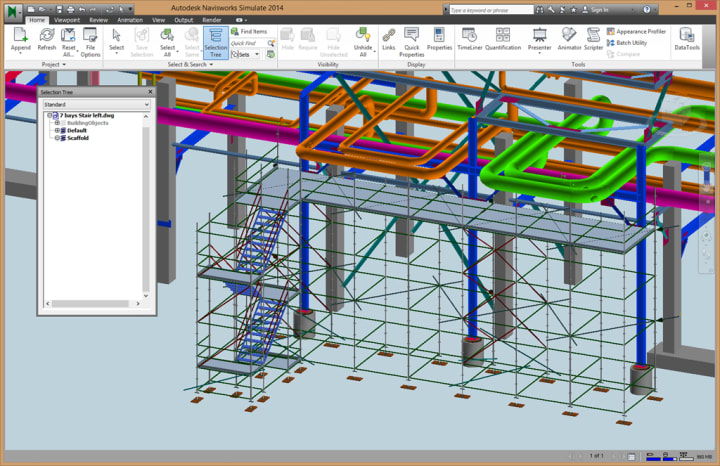Screen dimensions: 720x466
Task: Expand the Scaffold tree node
Action: [x=57, y=138]
